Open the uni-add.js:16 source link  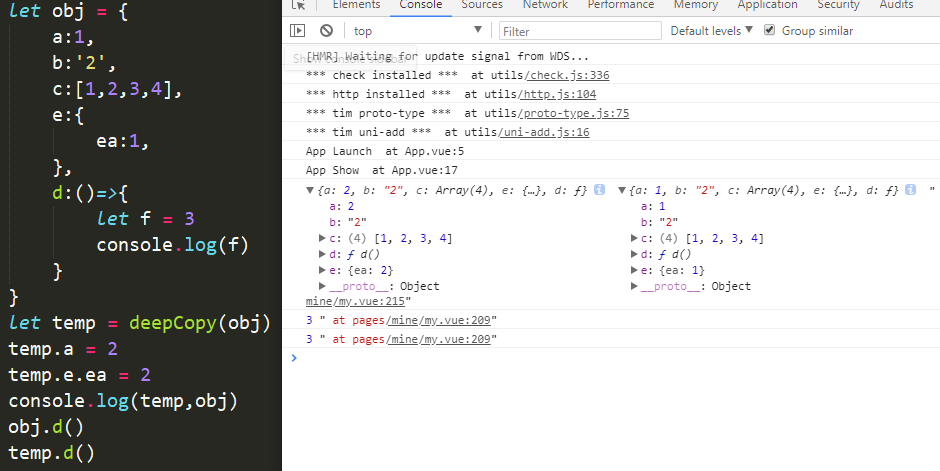click(544, 132)
